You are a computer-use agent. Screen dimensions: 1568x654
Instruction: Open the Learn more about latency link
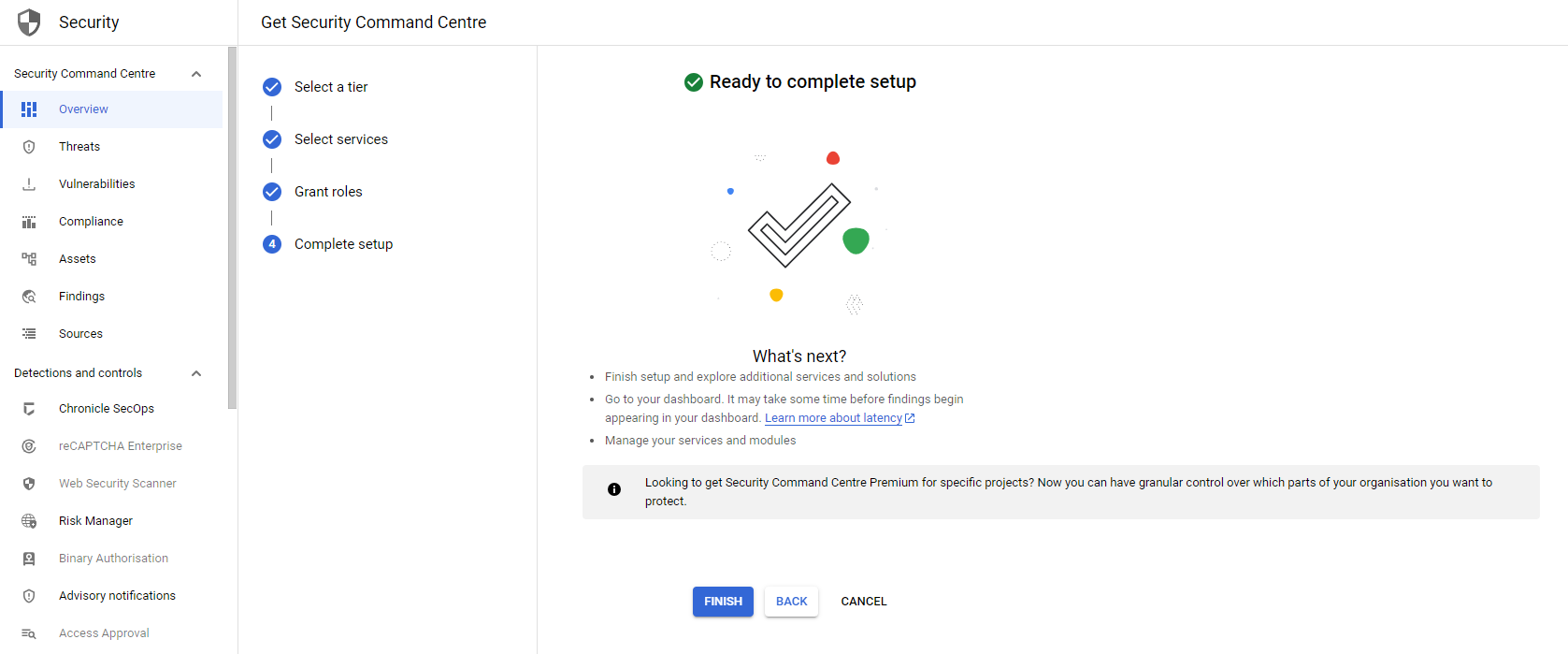(x=832, y=417)
